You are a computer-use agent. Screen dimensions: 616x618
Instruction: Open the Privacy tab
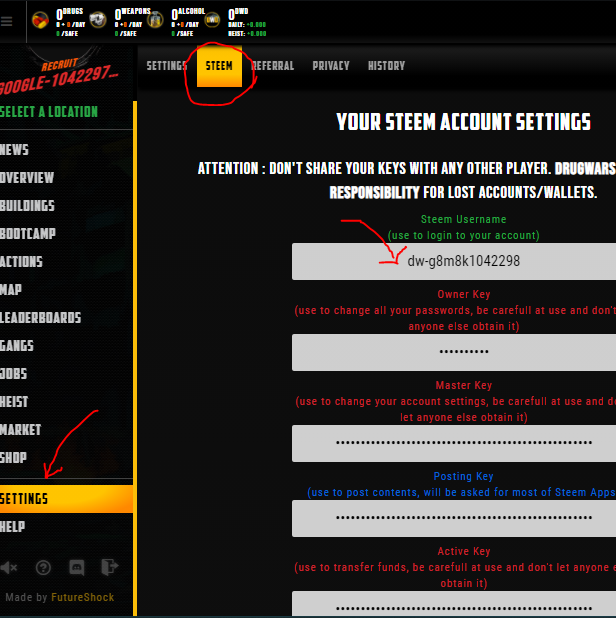[331, 66]
